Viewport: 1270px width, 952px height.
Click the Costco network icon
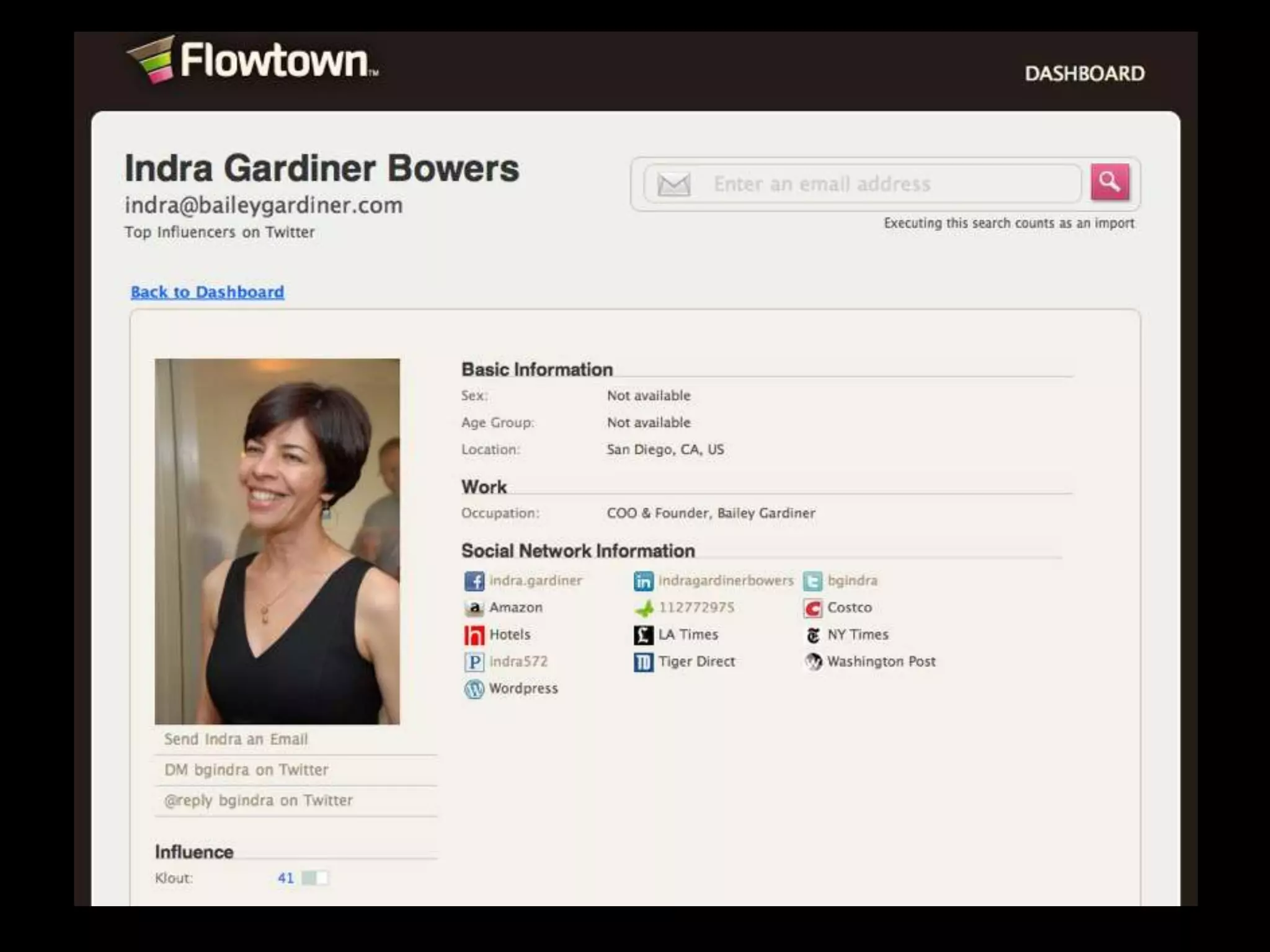point(812,608)
